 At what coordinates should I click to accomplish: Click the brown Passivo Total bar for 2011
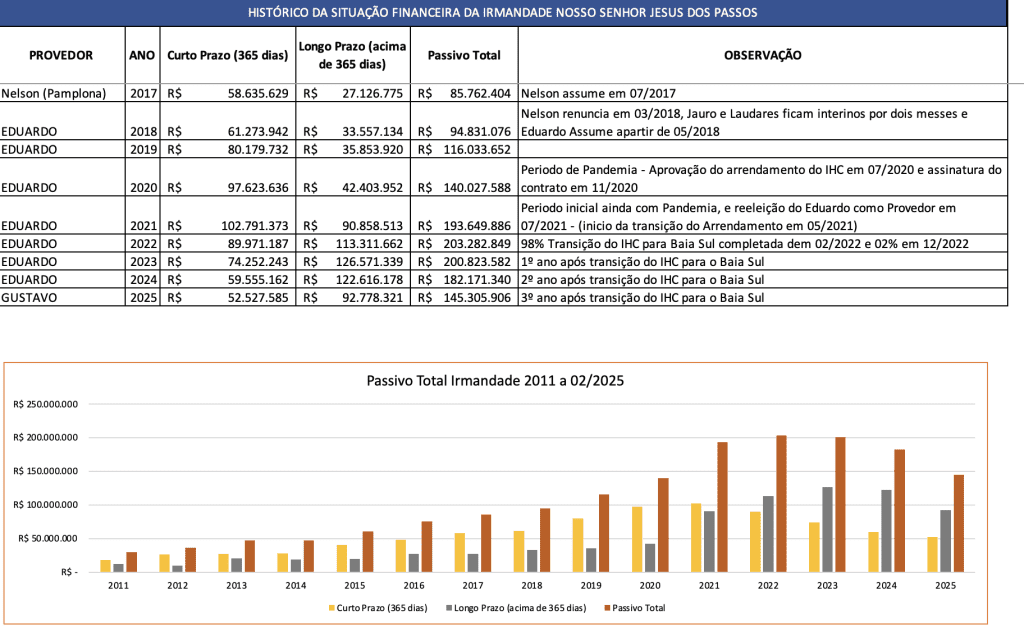coord(131,561)
